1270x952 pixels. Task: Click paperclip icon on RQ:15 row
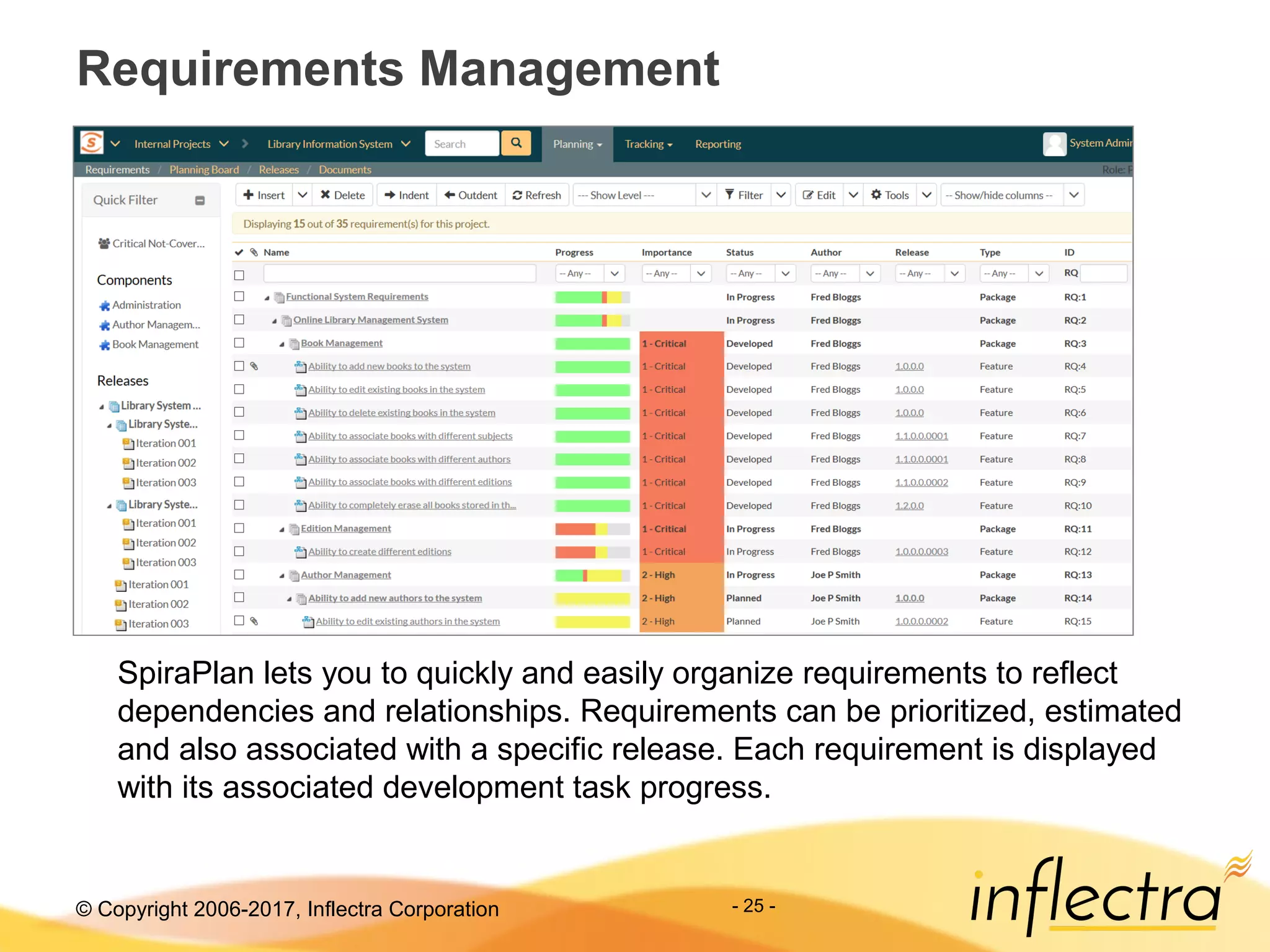click(254, 621)
